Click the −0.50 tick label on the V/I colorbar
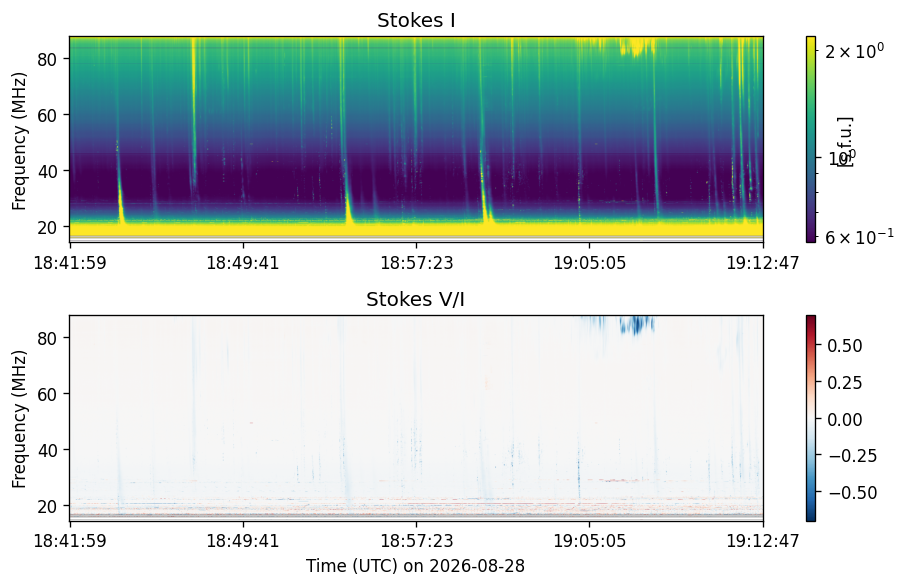 (852, 492)
